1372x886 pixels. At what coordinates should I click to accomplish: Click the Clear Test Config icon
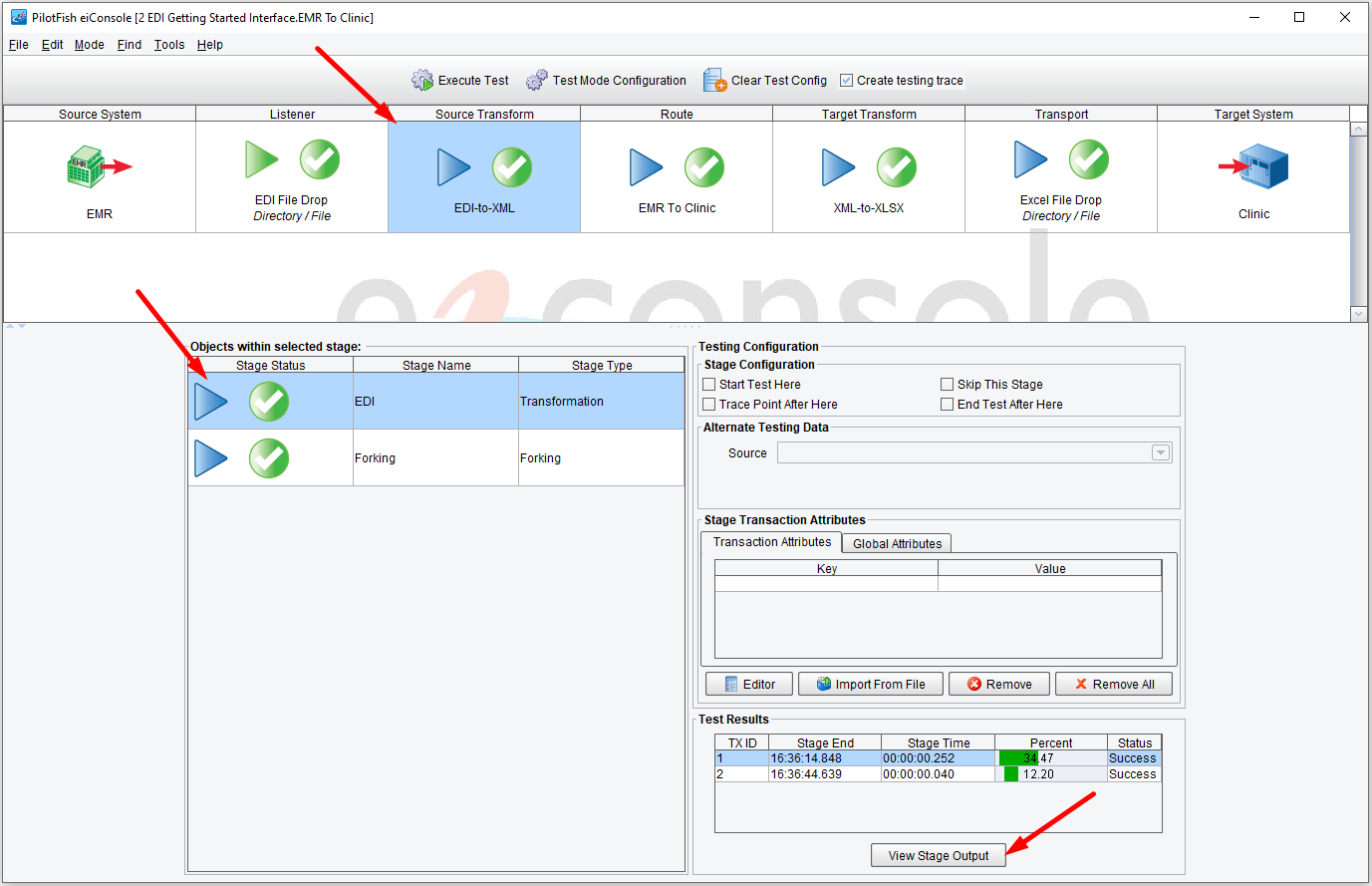click(714, 80)
